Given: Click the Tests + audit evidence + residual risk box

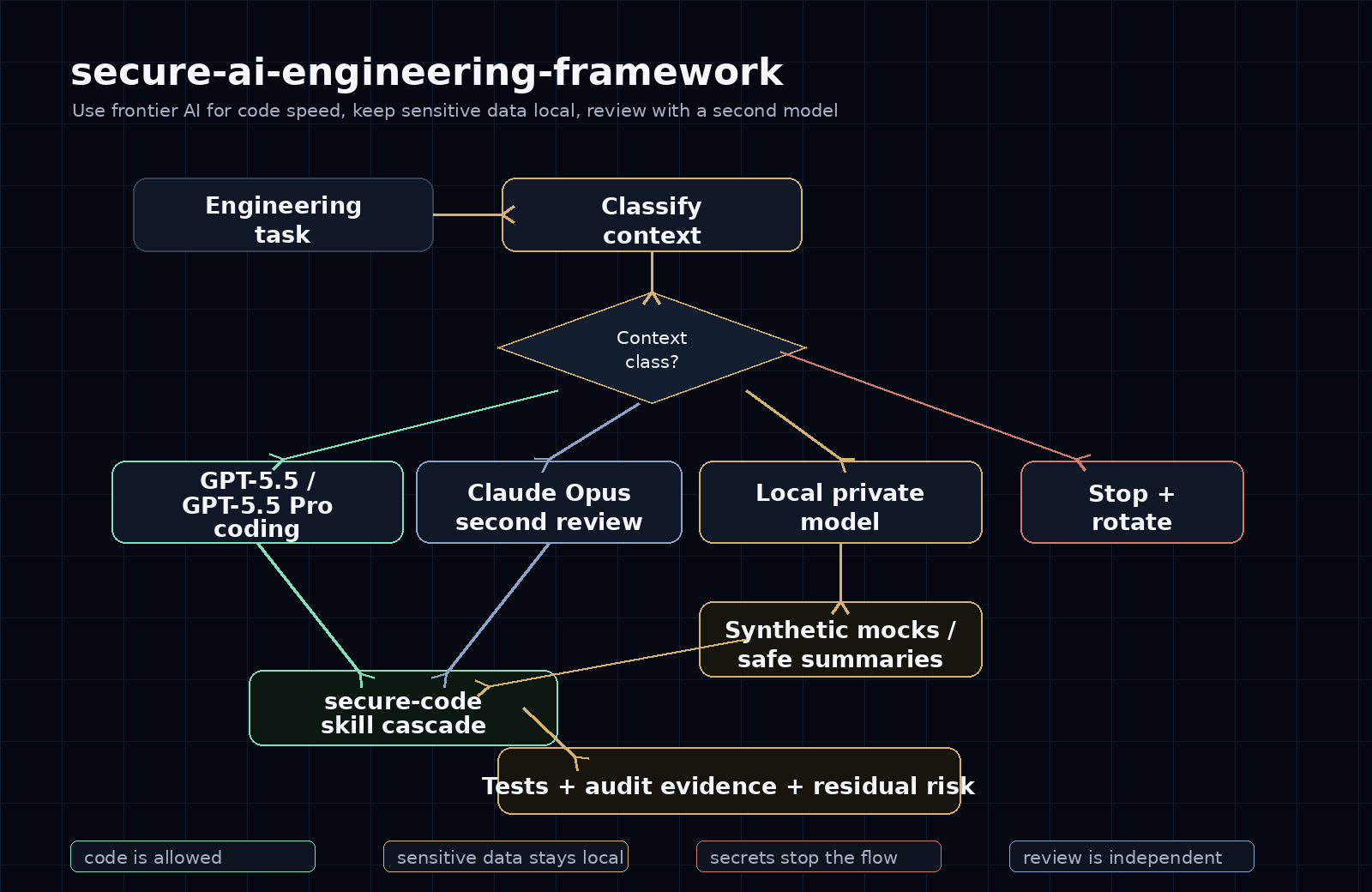Looking at the screenshot, I should [729, 780].
